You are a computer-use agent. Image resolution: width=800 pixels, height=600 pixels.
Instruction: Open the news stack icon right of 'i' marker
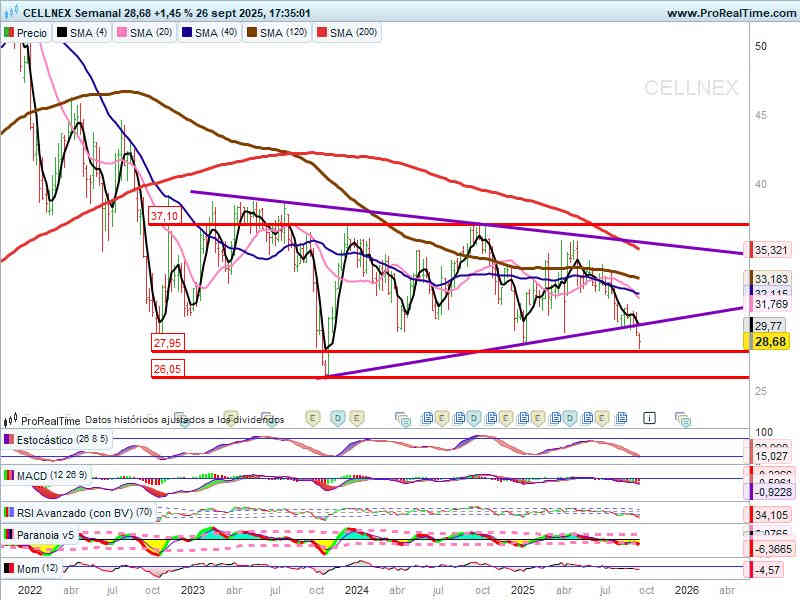[x=682, y=419]
